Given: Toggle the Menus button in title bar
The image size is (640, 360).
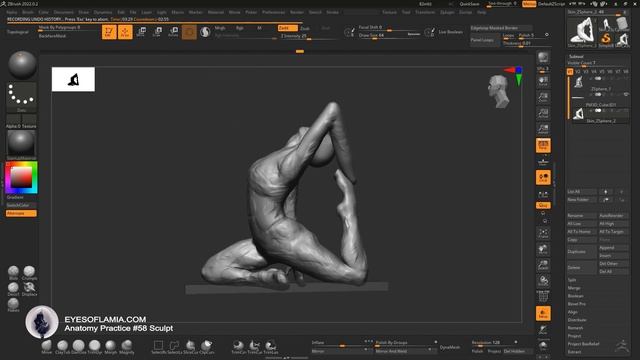Looking at the screenshot, I should [x=529, y=4].
